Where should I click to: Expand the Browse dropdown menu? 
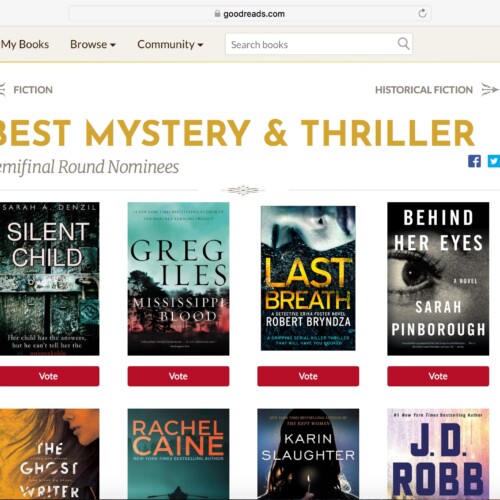point(93,44)
